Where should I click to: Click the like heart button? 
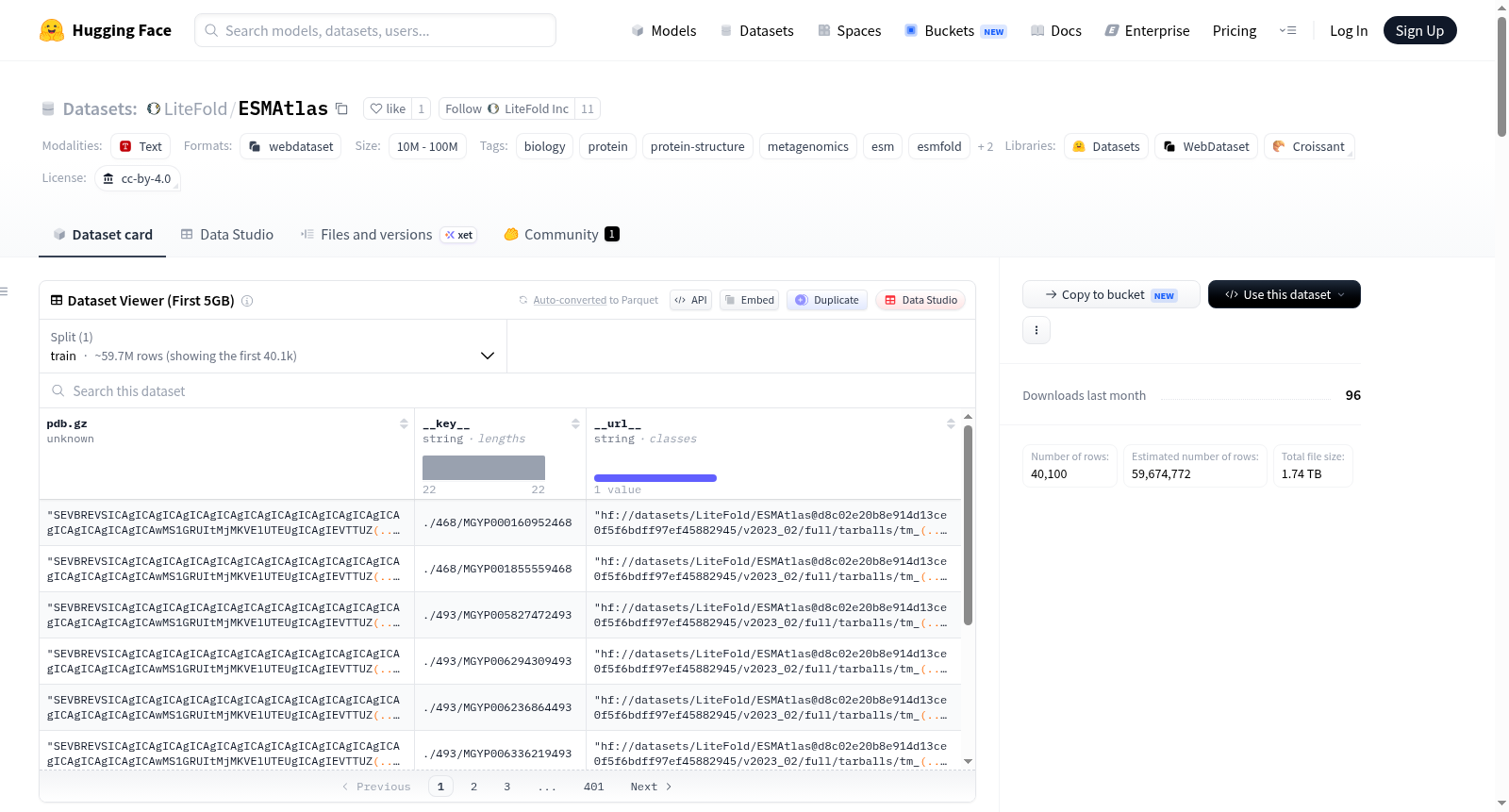tap(388, 108)
